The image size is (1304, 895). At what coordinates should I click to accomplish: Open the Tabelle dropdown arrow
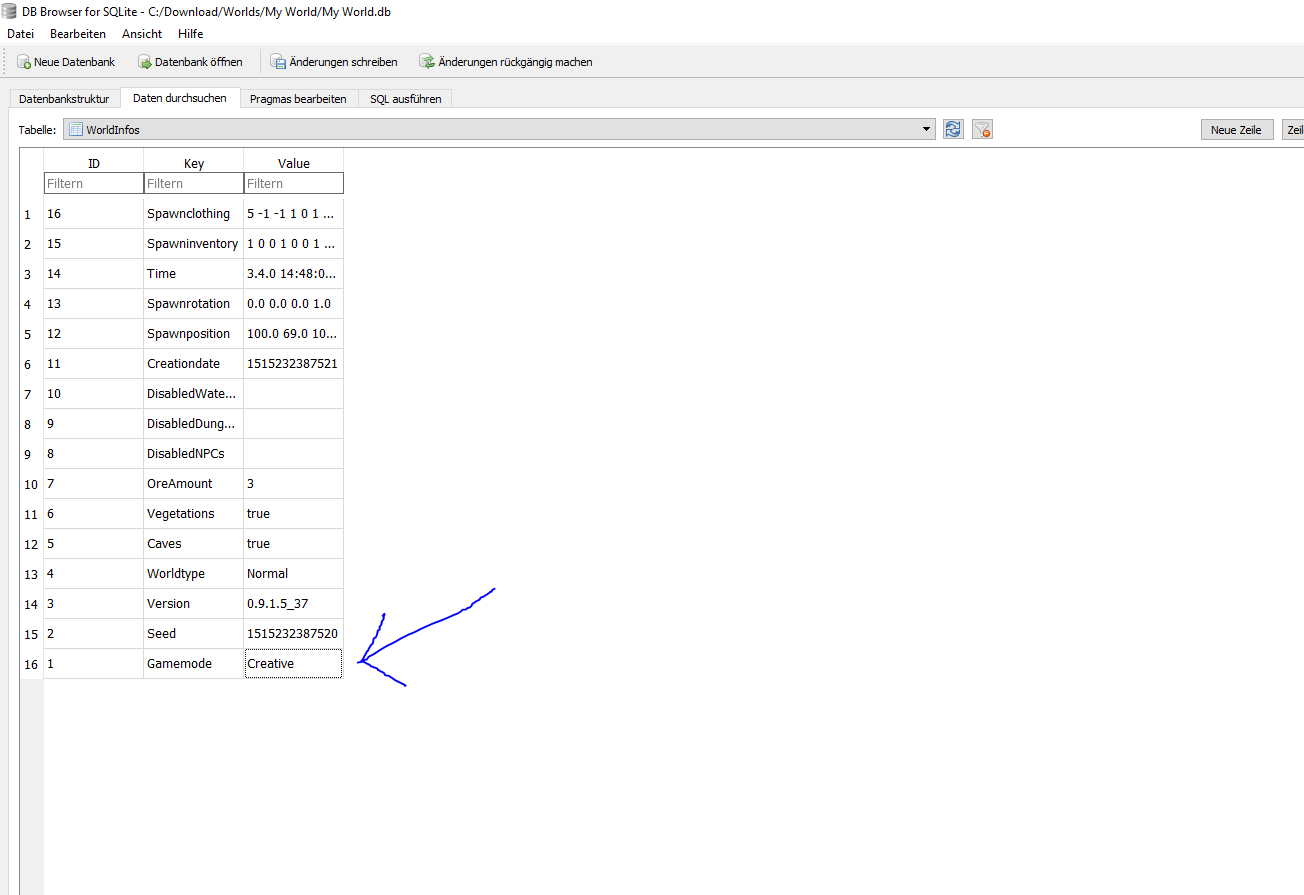tap(928, 130)
